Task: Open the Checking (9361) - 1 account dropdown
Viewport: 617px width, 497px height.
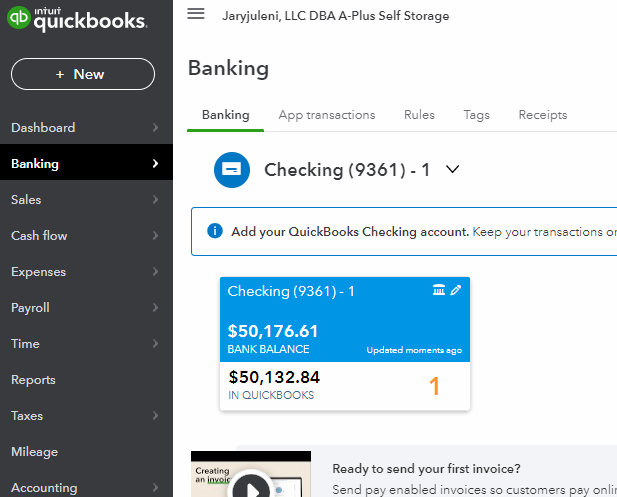Action: click(453, 169)
